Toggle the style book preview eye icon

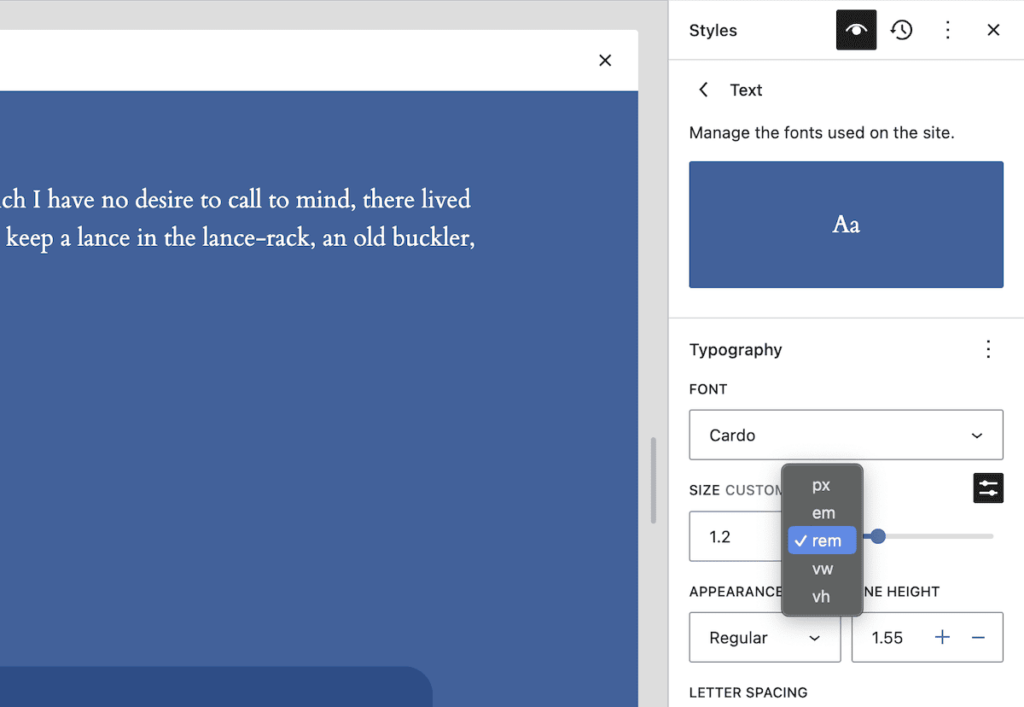(x=855, y=30)
